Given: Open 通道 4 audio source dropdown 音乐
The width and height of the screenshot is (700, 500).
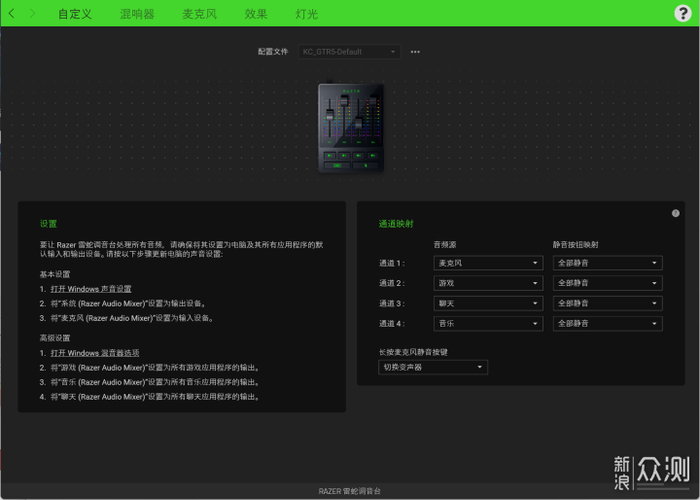Looking at the screenshot, I should (488, 324).
